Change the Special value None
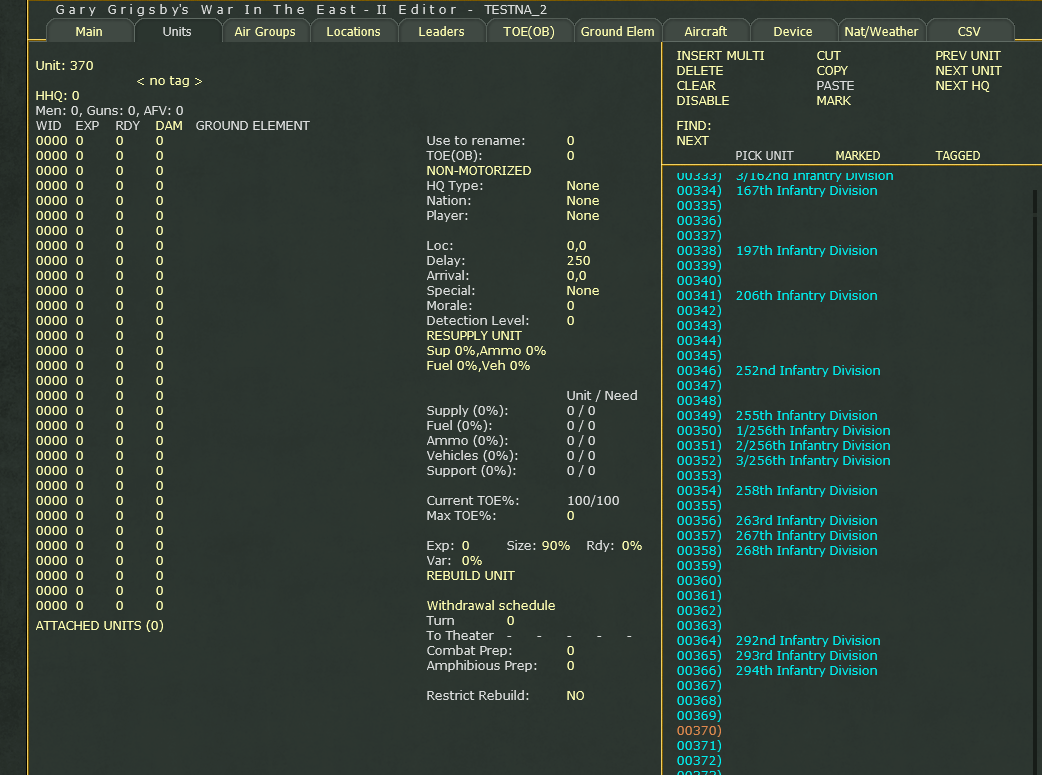Viewport: 1042px width, 775px height. click(x=583, y=290)
